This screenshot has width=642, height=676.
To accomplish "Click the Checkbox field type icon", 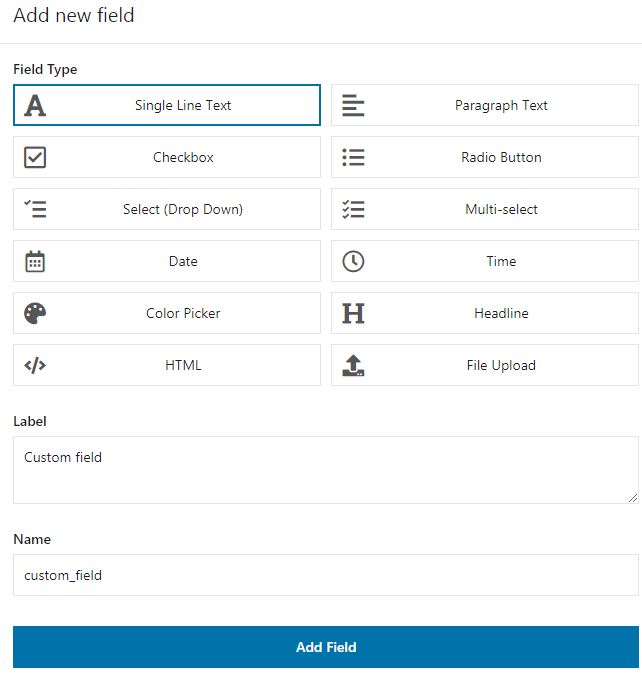I will tap(35, 157).
